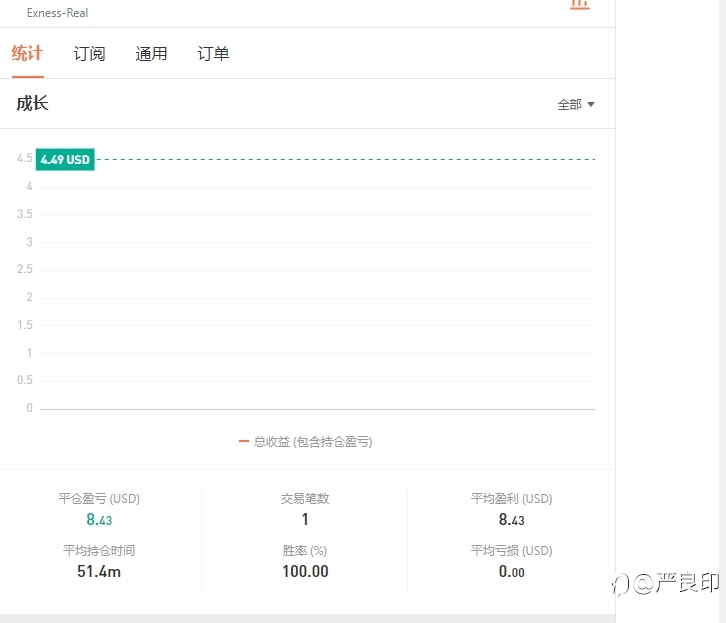
Task: Click the green 8.43 closed profit value
Action: click(x=99, y=520)
